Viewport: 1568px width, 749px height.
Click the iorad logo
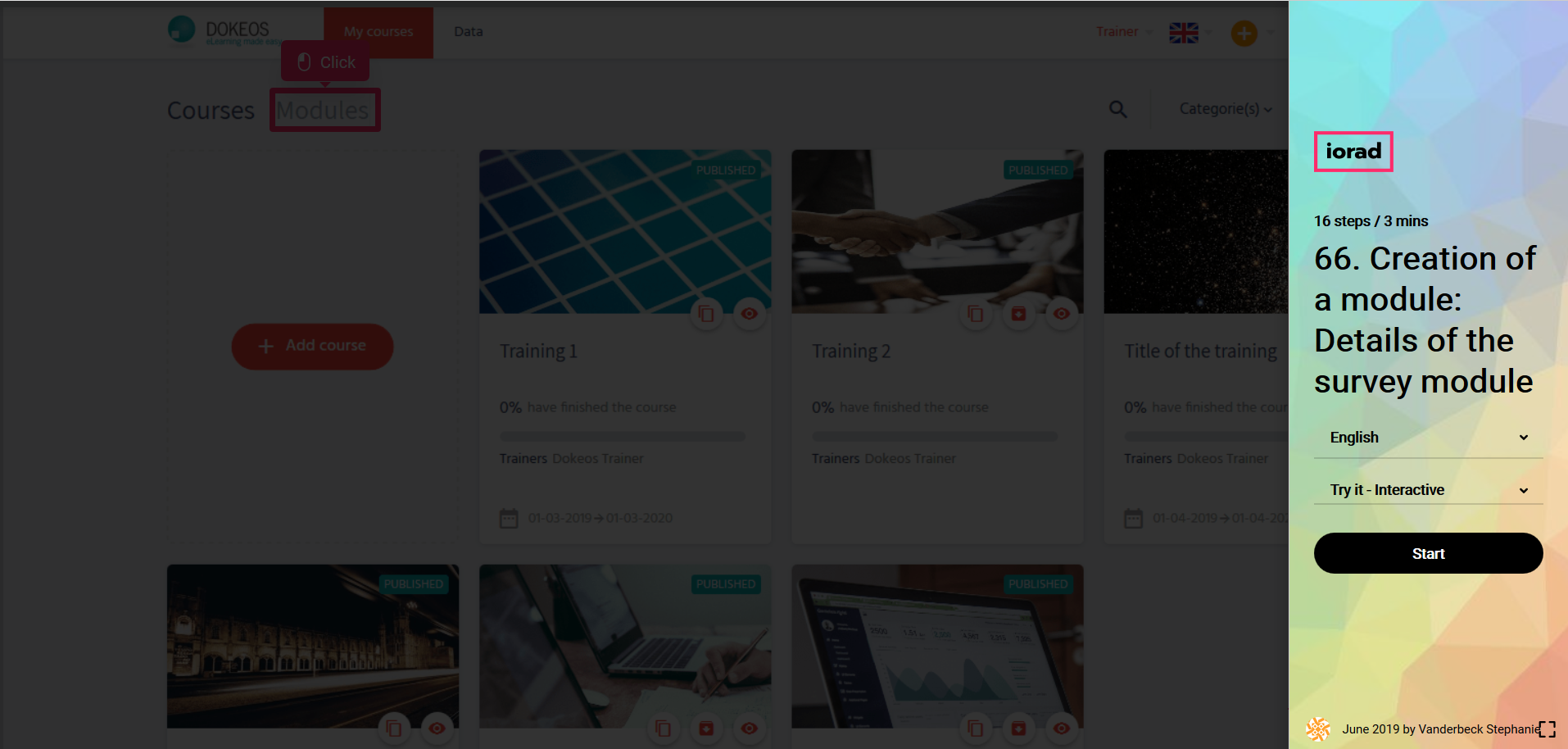[1353, 152]
